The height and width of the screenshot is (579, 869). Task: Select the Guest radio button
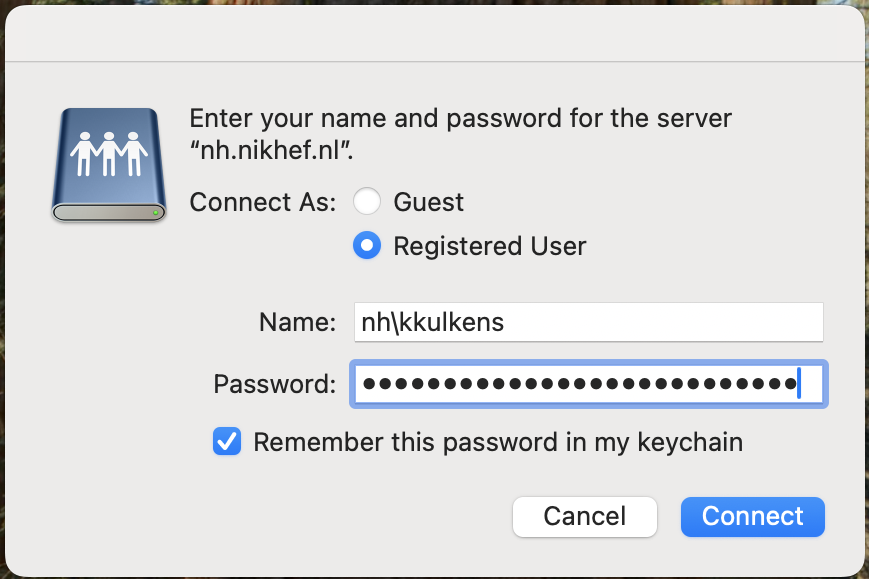[x=367, y=201]
